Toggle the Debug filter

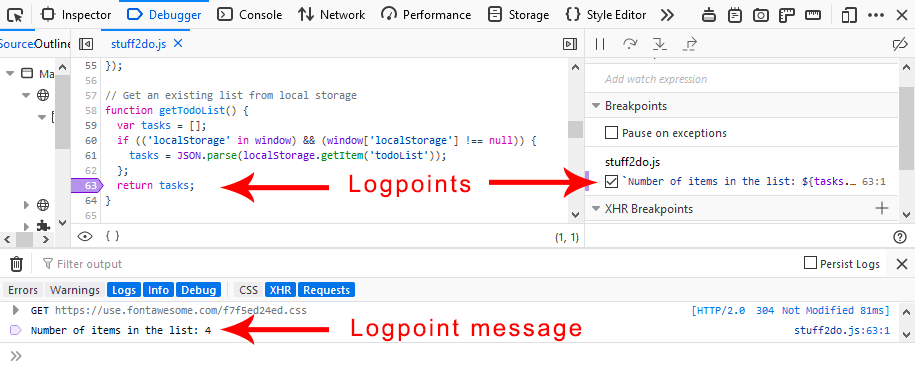[198, 290]
